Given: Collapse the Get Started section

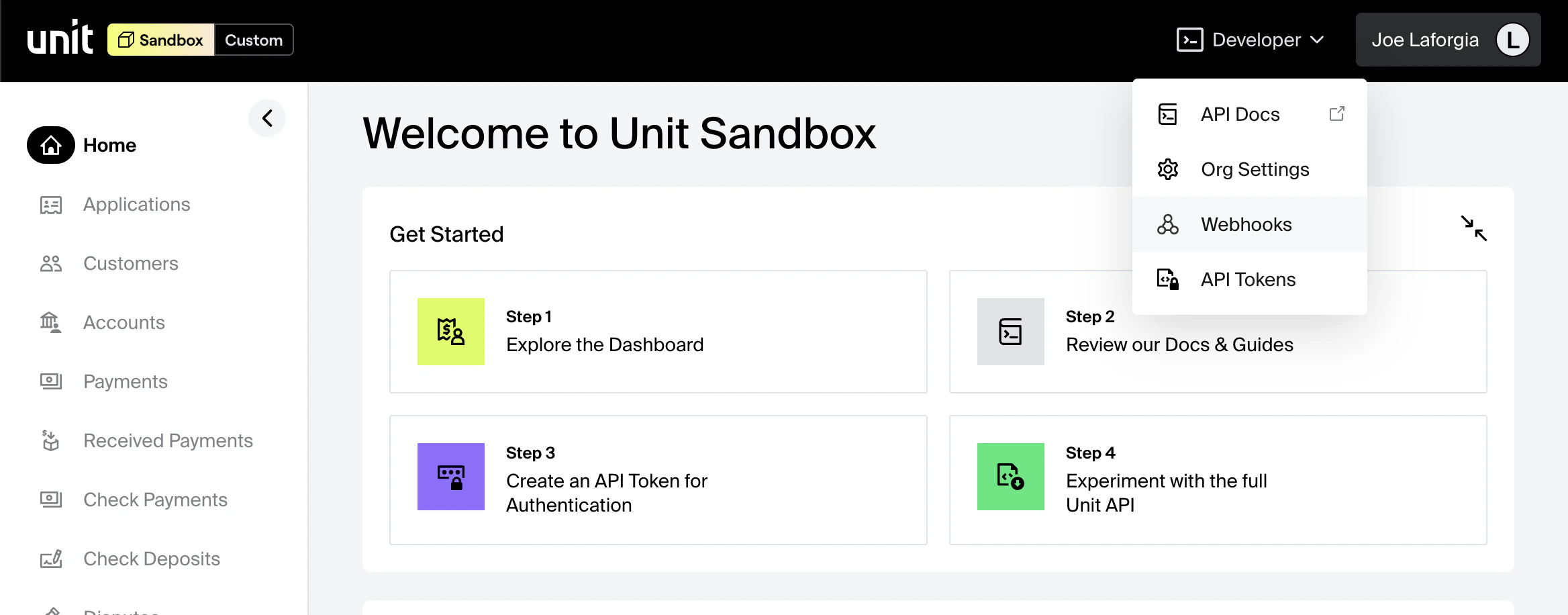Looking at the screenshot, I should [1474, 230].
